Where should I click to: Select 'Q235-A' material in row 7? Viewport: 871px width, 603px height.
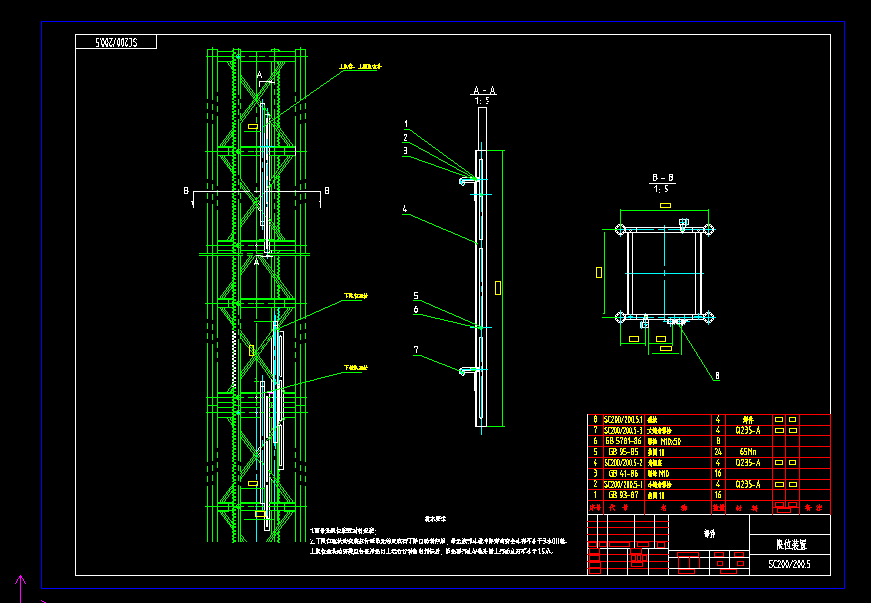click(x=748, y=430)
